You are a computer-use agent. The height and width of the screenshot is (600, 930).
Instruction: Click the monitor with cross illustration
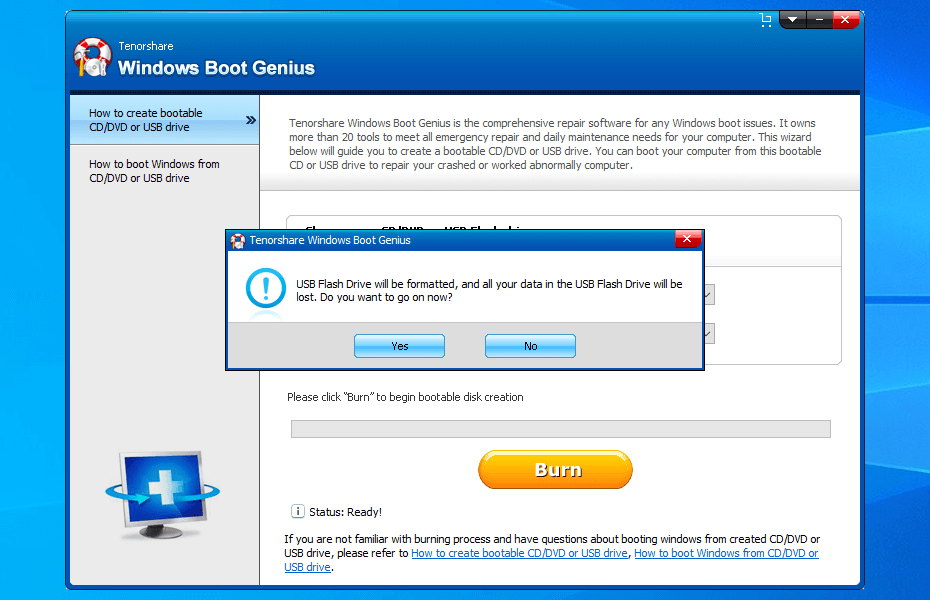click(163, 494)
